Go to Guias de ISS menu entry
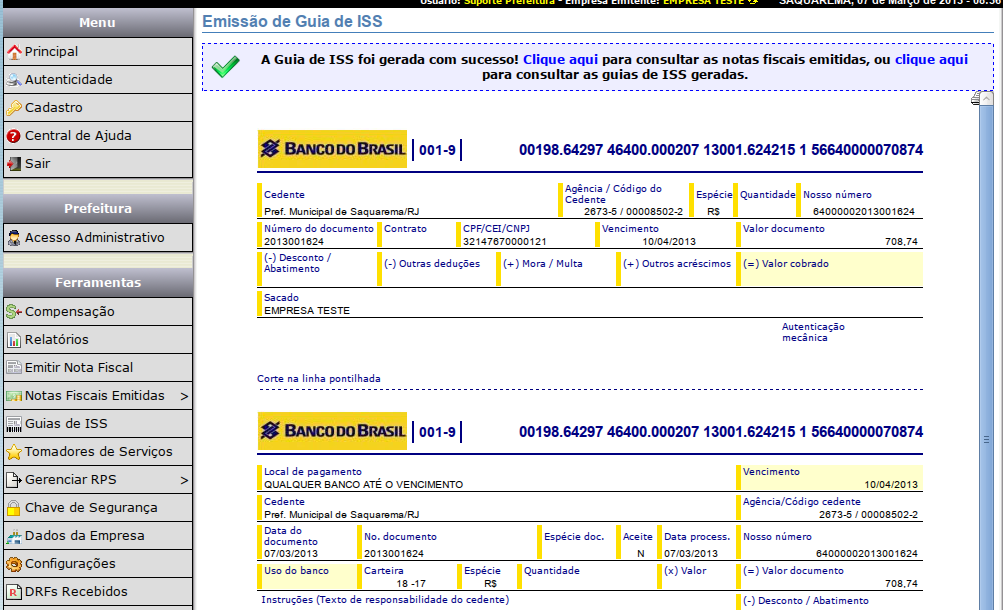The height and width of the screenshot is (610, 1003). (x=66, y=424)
